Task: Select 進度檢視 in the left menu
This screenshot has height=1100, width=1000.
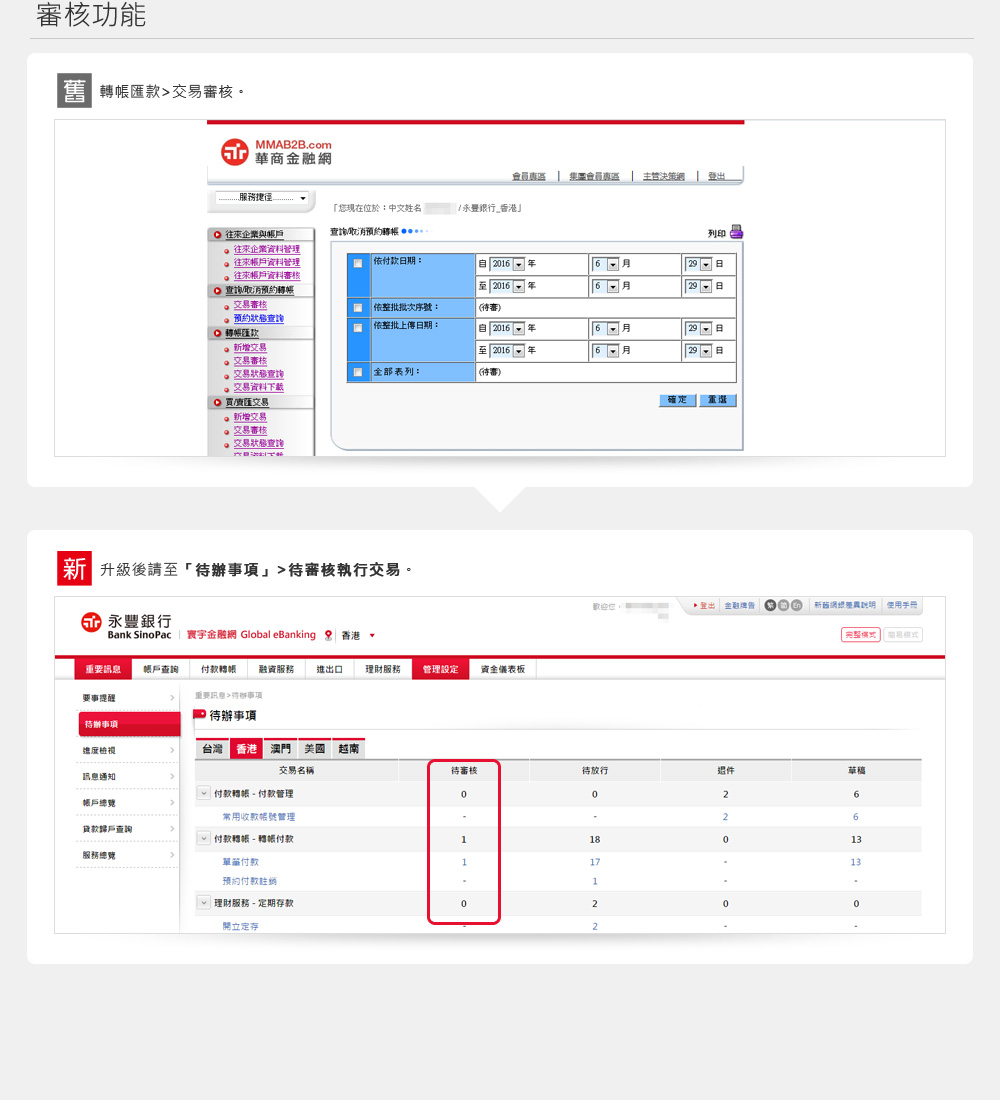Action: click(126, 751)
